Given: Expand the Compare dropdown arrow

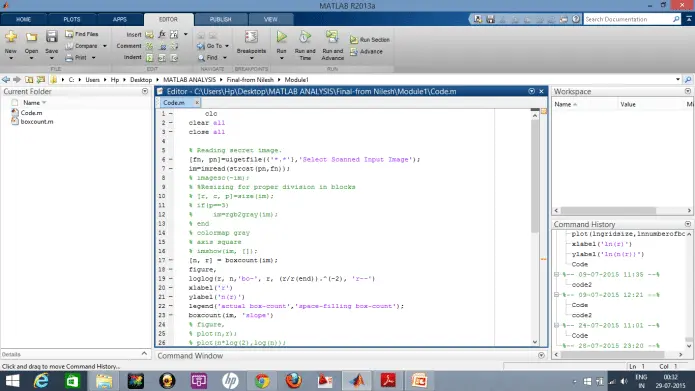Looking at the screenshot, I should pos(105,46).
